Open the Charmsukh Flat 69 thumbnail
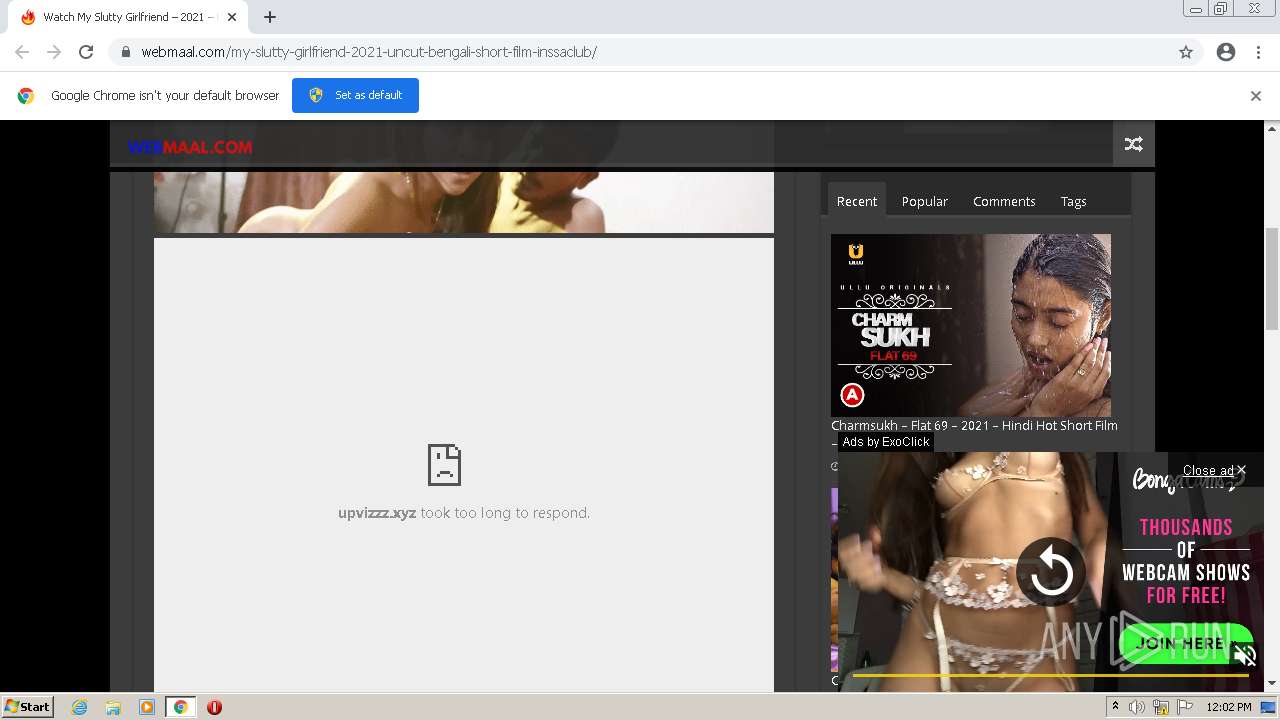Viewport: 1280px width, 720px height. pos(971,325)
